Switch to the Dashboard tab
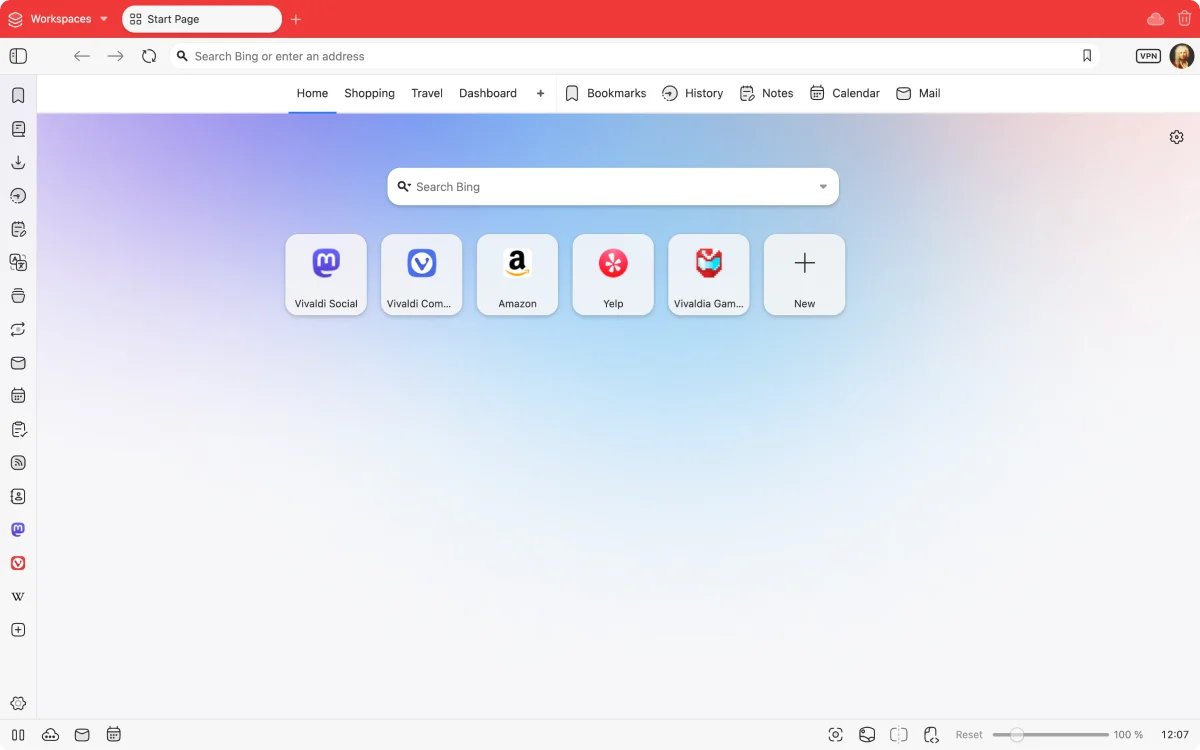Image resolution: width=1200 pixels, height=750 pixels. 488,93
